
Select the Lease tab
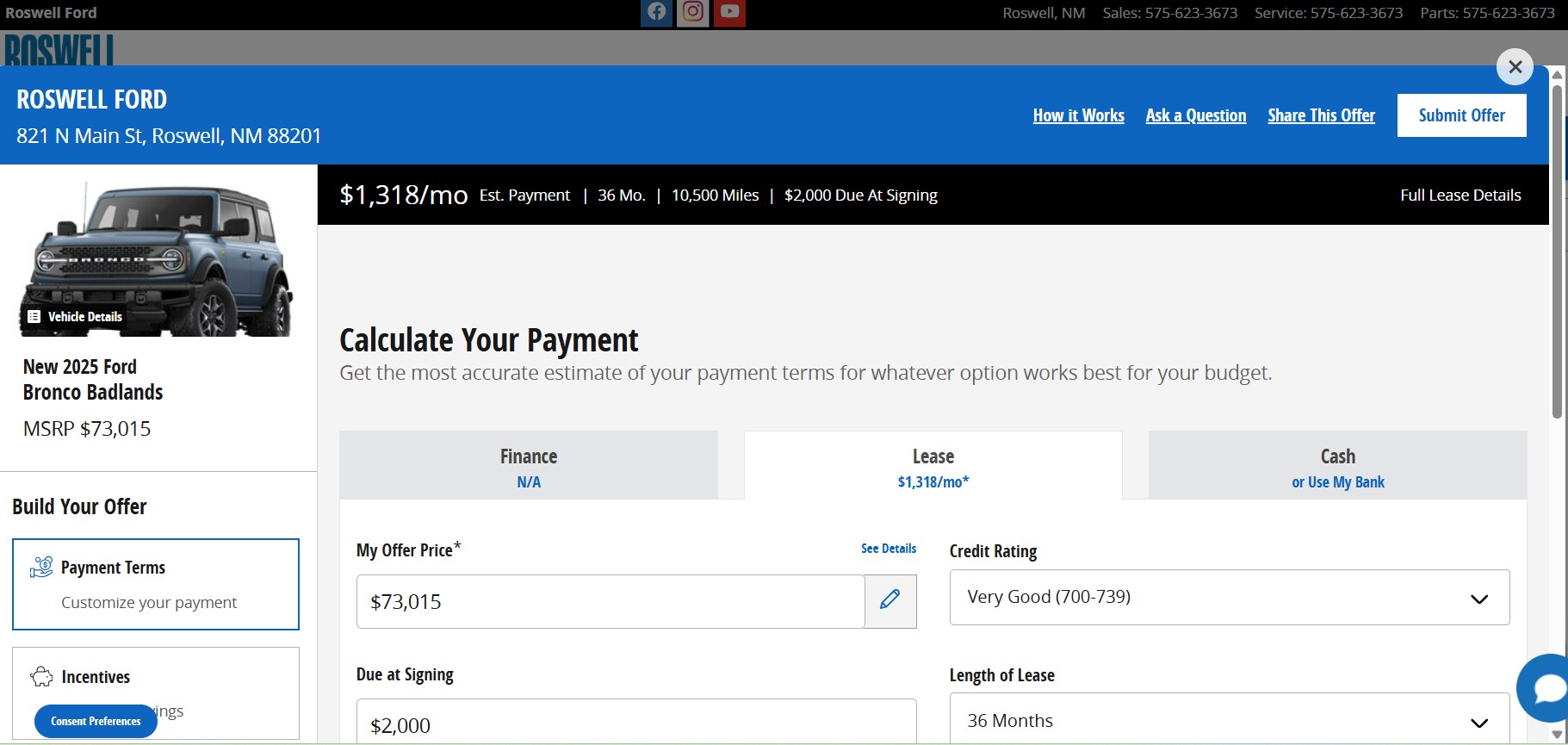pyautogui.click(x=933, y=465)
